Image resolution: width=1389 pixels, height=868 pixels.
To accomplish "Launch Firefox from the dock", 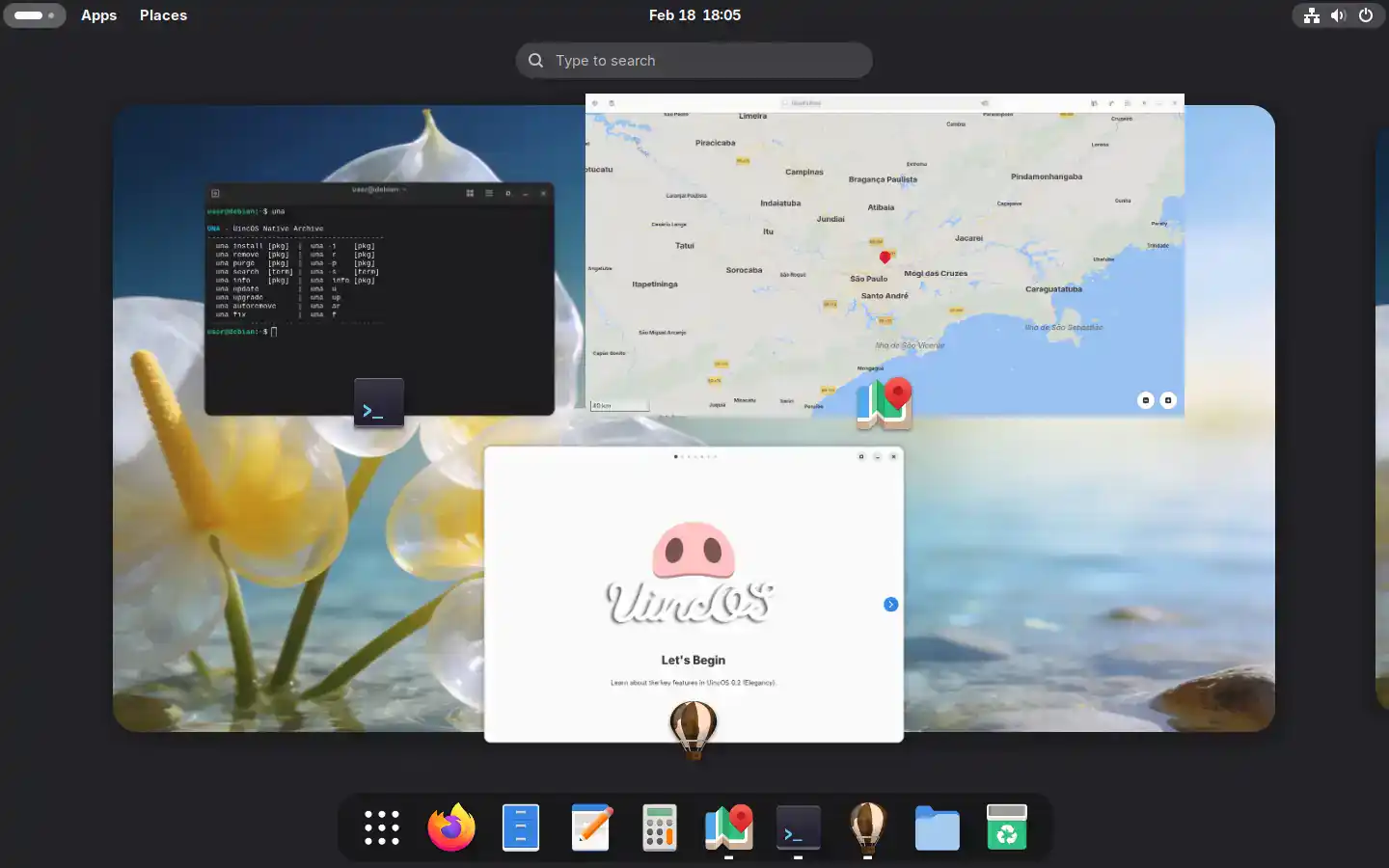I will click(x=451, y=827).
